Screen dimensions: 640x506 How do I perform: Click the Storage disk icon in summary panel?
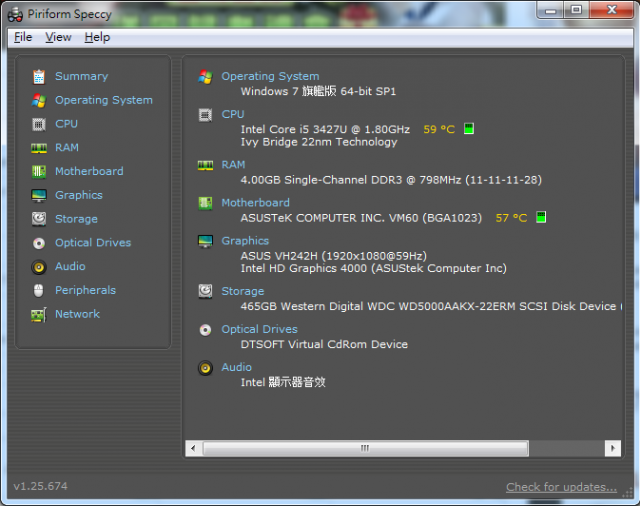[x=205, y=291]
